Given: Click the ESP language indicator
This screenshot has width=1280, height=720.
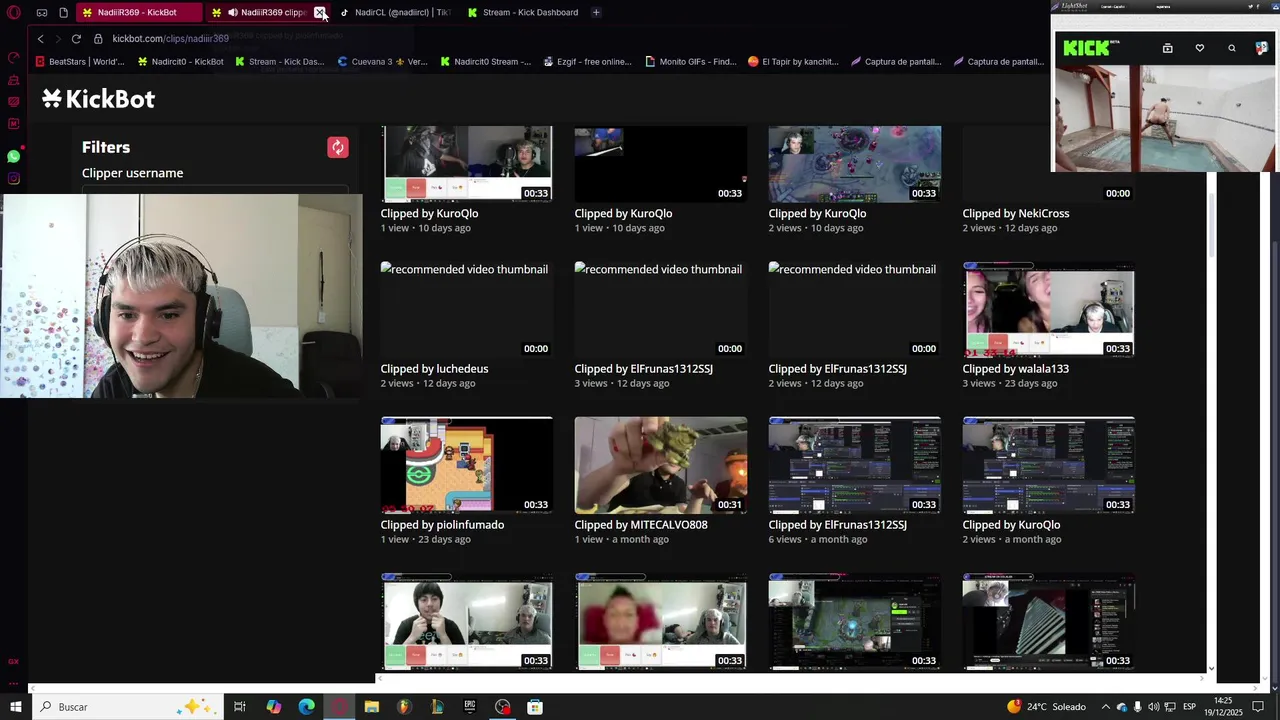Looking at the screenshot, I should (x=1189, y=707).
